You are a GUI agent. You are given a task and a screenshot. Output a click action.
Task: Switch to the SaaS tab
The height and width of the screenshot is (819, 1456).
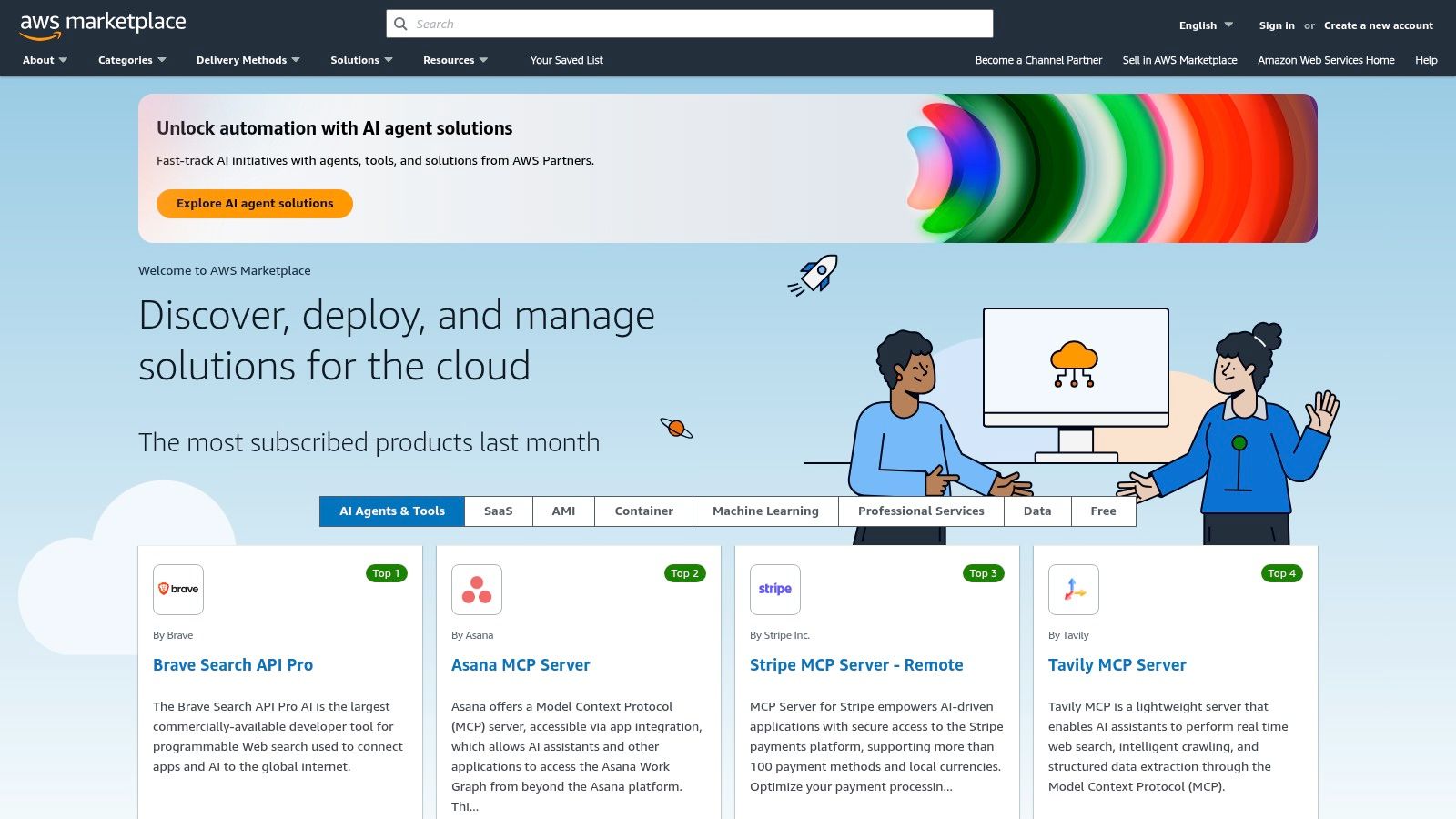point(499,511)
